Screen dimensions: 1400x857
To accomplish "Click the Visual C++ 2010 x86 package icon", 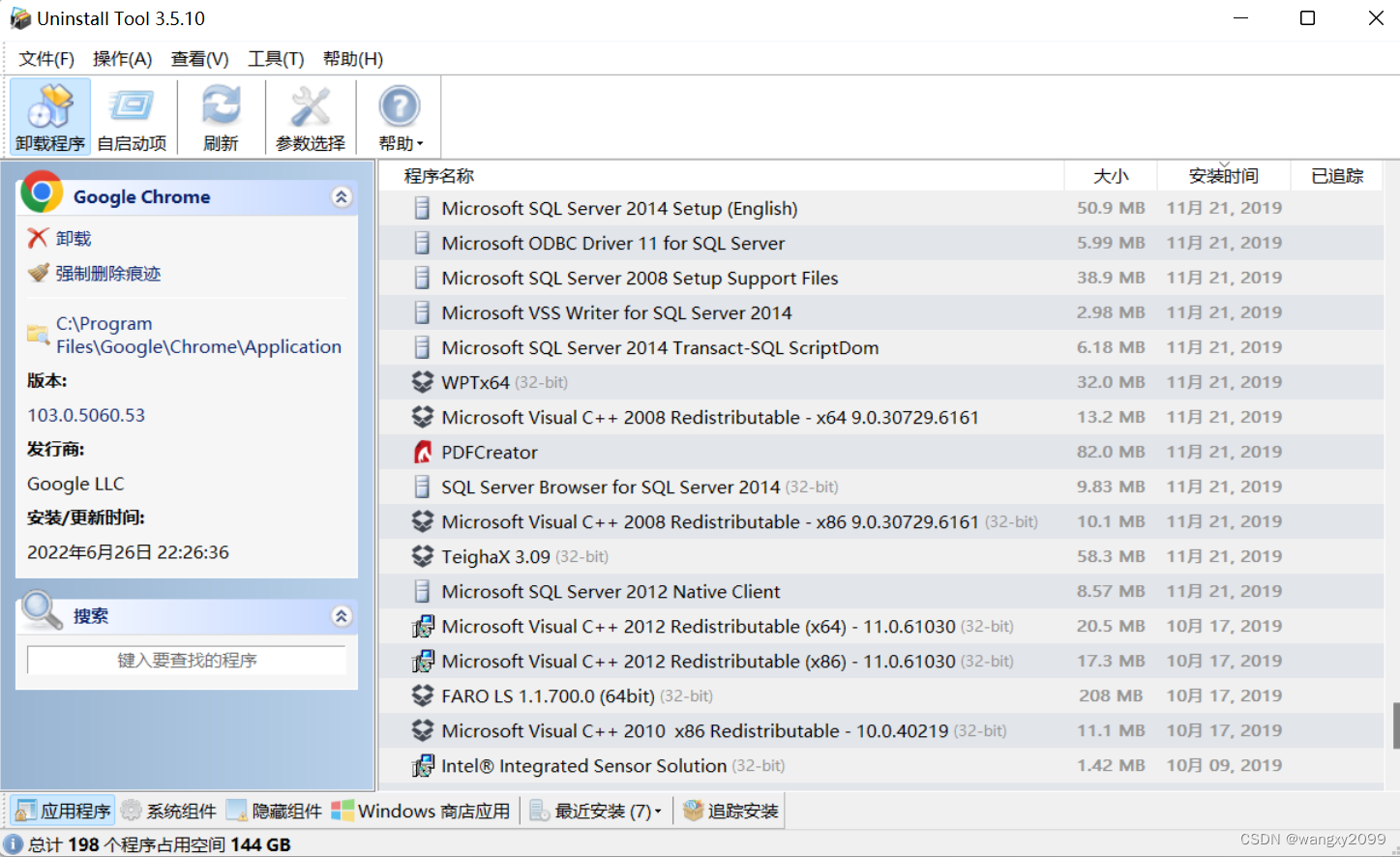I will coord(422,730).
